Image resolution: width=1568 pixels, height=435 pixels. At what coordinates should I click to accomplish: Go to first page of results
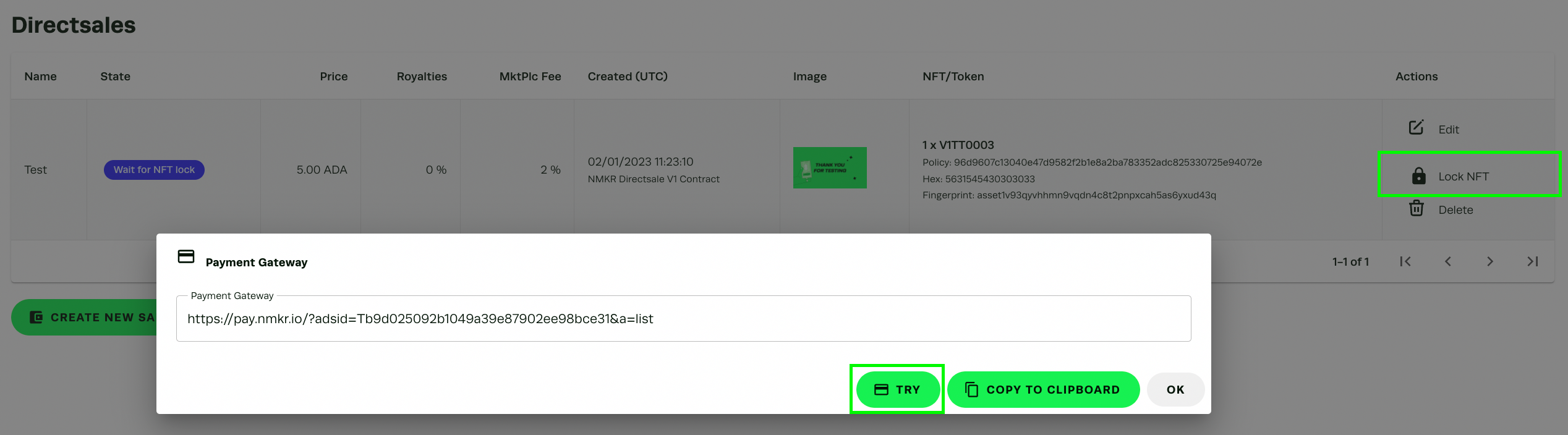pos(1405,261)
